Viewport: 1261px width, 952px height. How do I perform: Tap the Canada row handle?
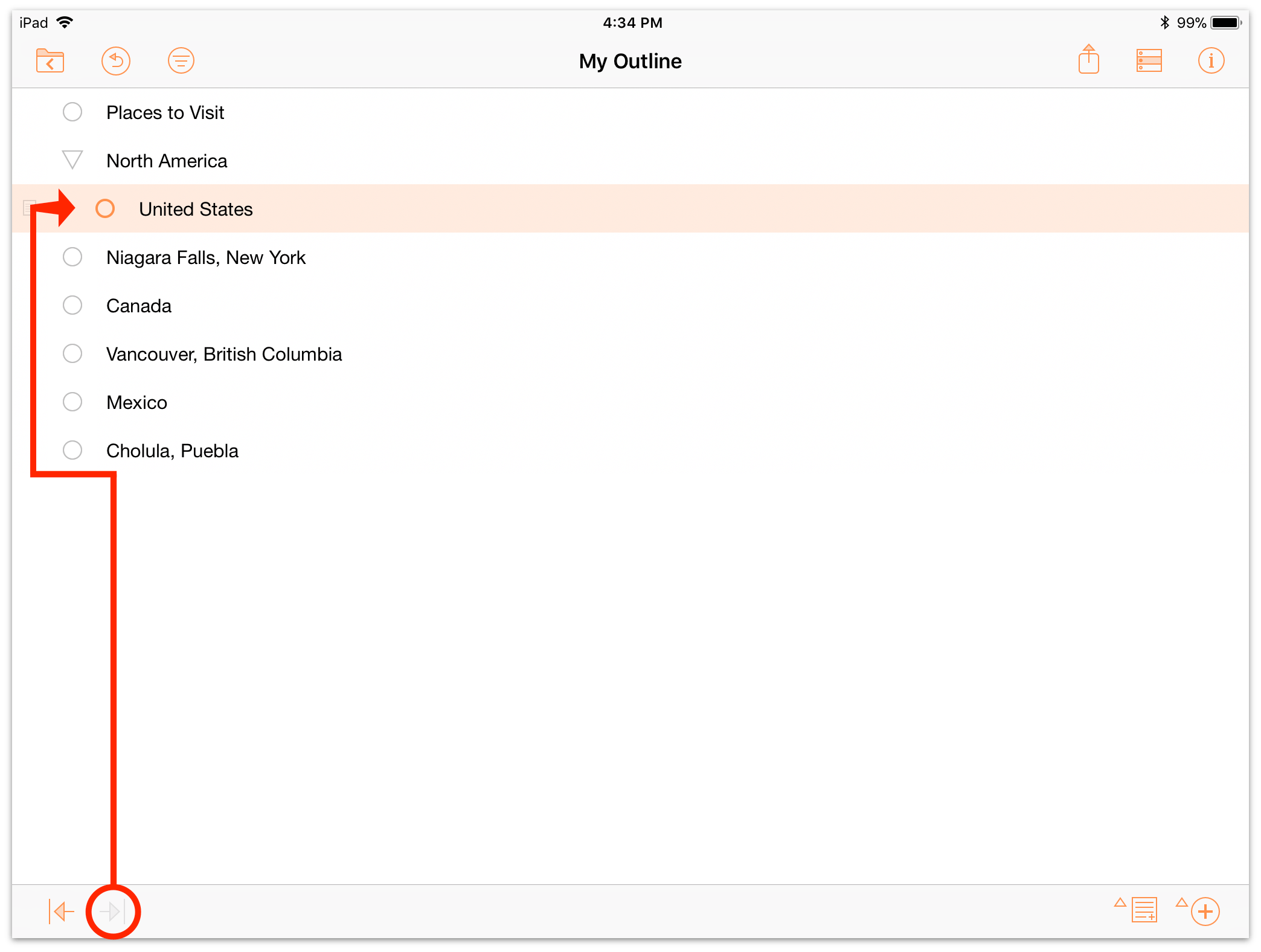tap(72, 305)
